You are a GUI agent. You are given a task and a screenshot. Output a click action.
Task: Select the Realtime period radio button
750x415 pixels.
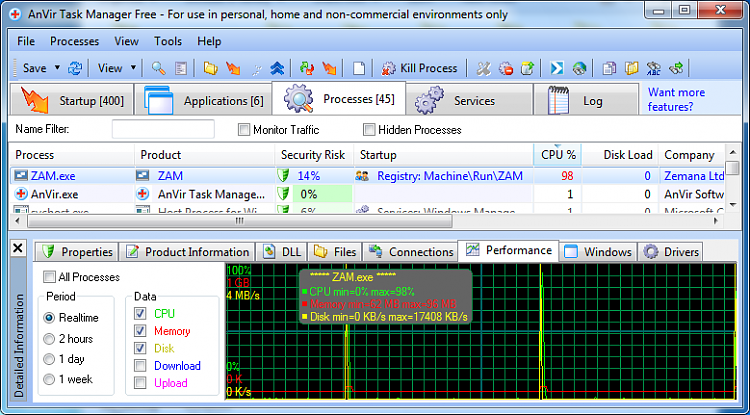tap(49, 317)
